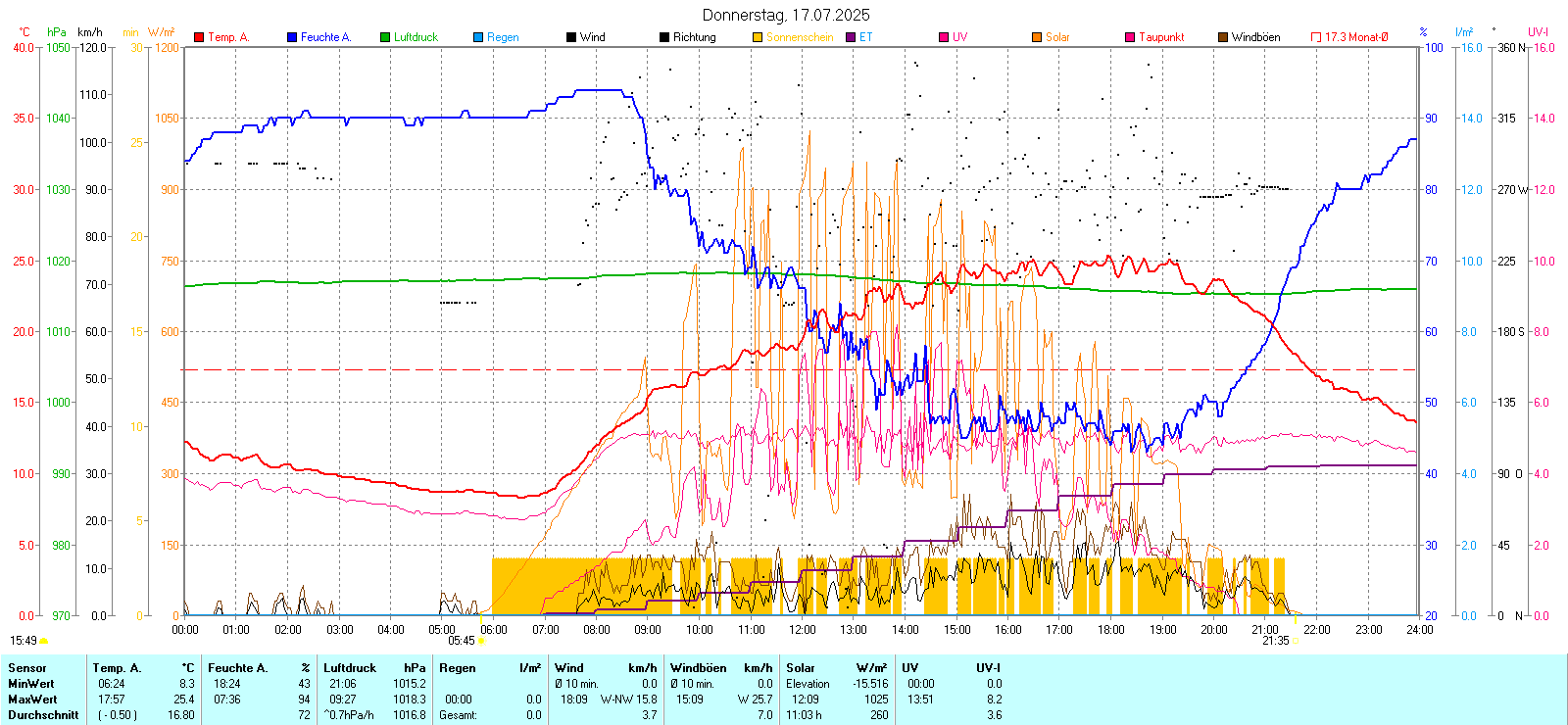
Task: Click the Taupunkt legend label
Action: (x=1161, y=37)
